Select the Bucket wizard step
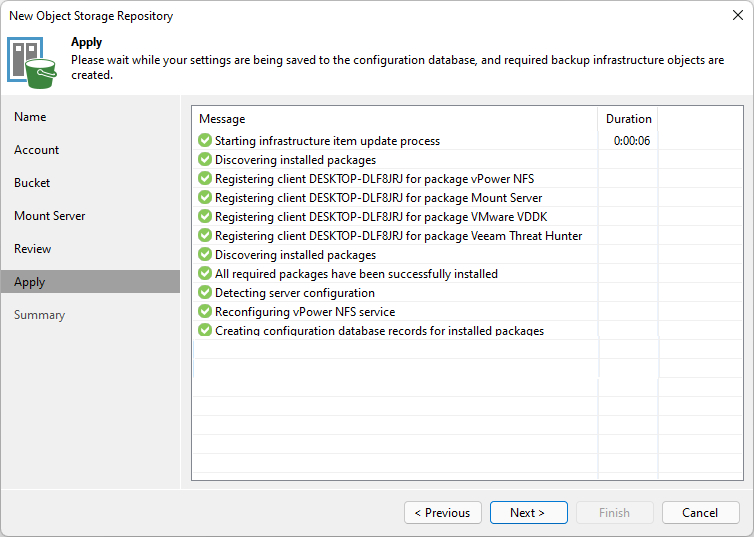Viewport: 754px width, 537px height. 32,183
